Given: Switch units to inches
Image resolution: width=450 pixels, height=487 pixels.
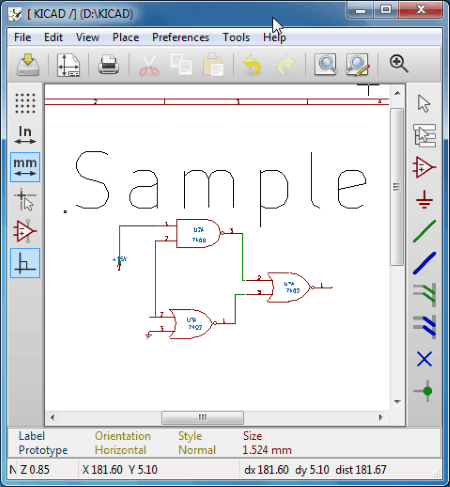Looking at the screenshot, I should pos(25,135).
